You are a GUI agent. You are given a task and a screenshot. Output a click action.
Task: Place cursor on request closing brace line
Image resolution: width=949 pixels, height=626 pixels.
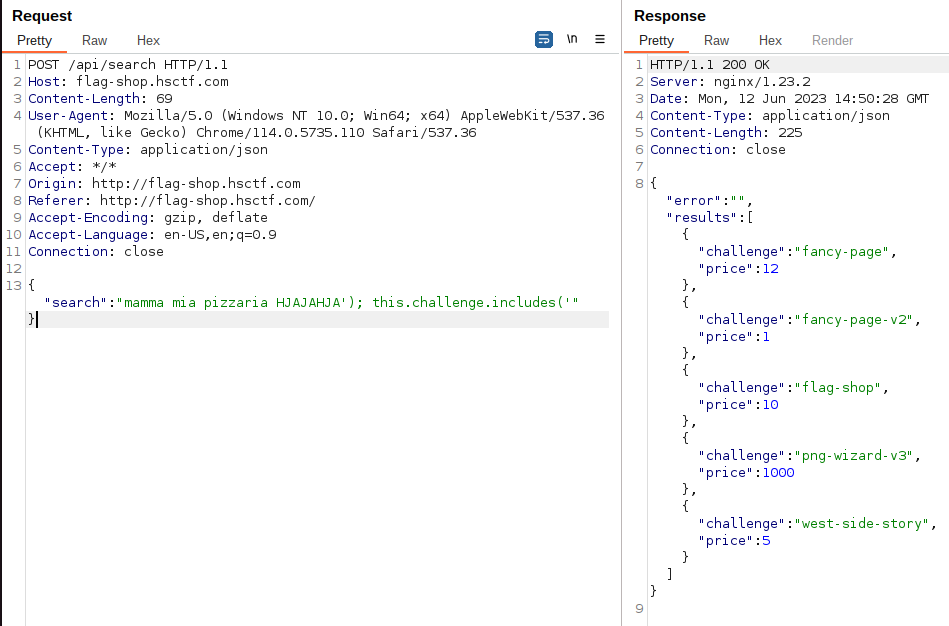318,319
